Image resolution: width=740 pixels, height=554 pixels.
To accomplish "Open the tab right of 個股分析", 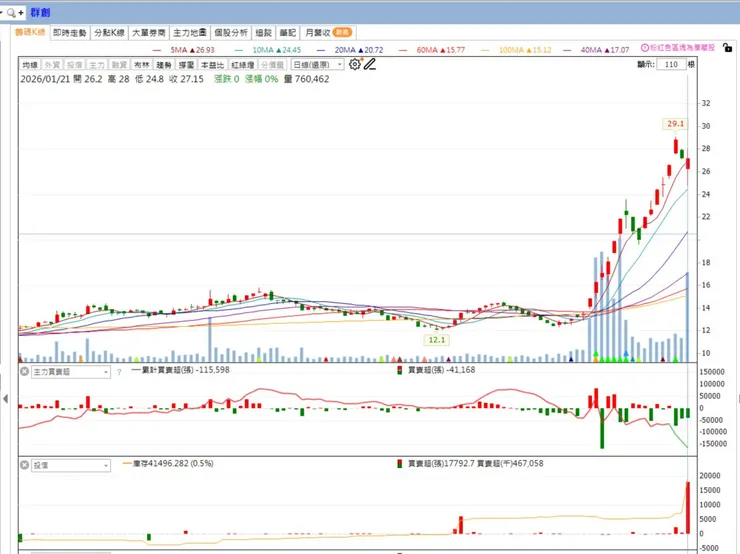I will (263, 33).
